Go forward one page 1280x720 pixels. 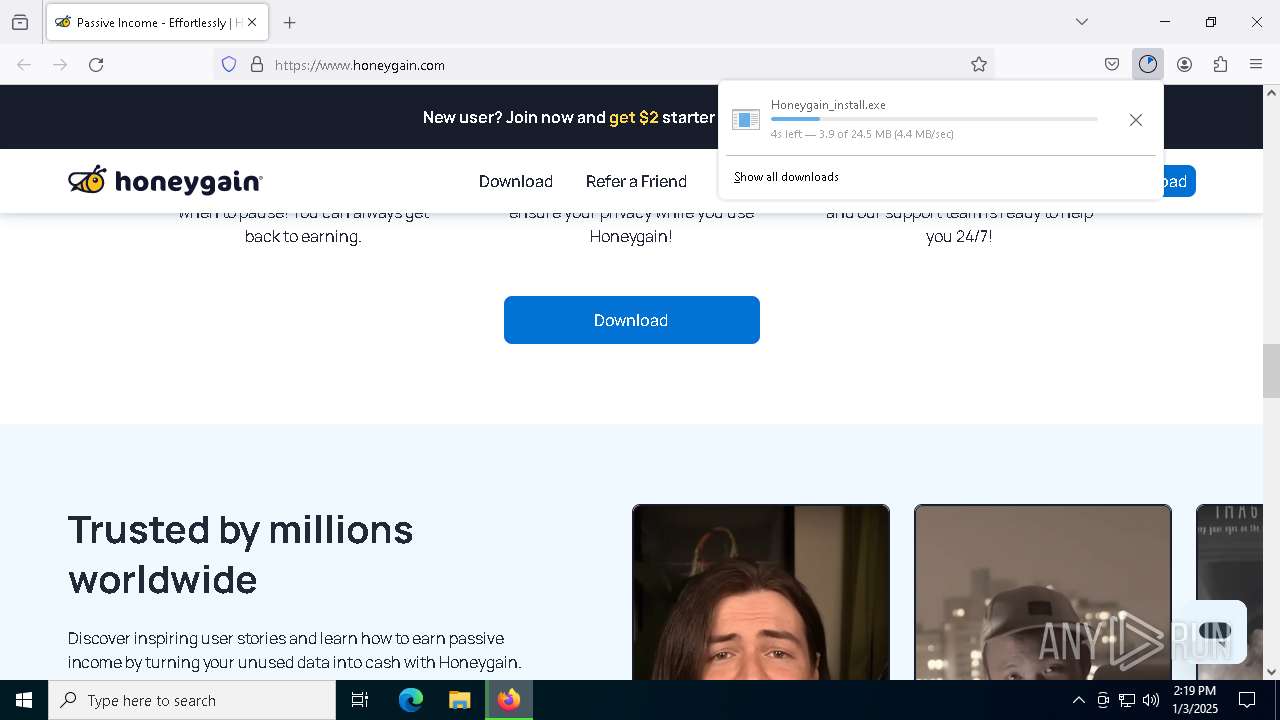coord(60,65)
